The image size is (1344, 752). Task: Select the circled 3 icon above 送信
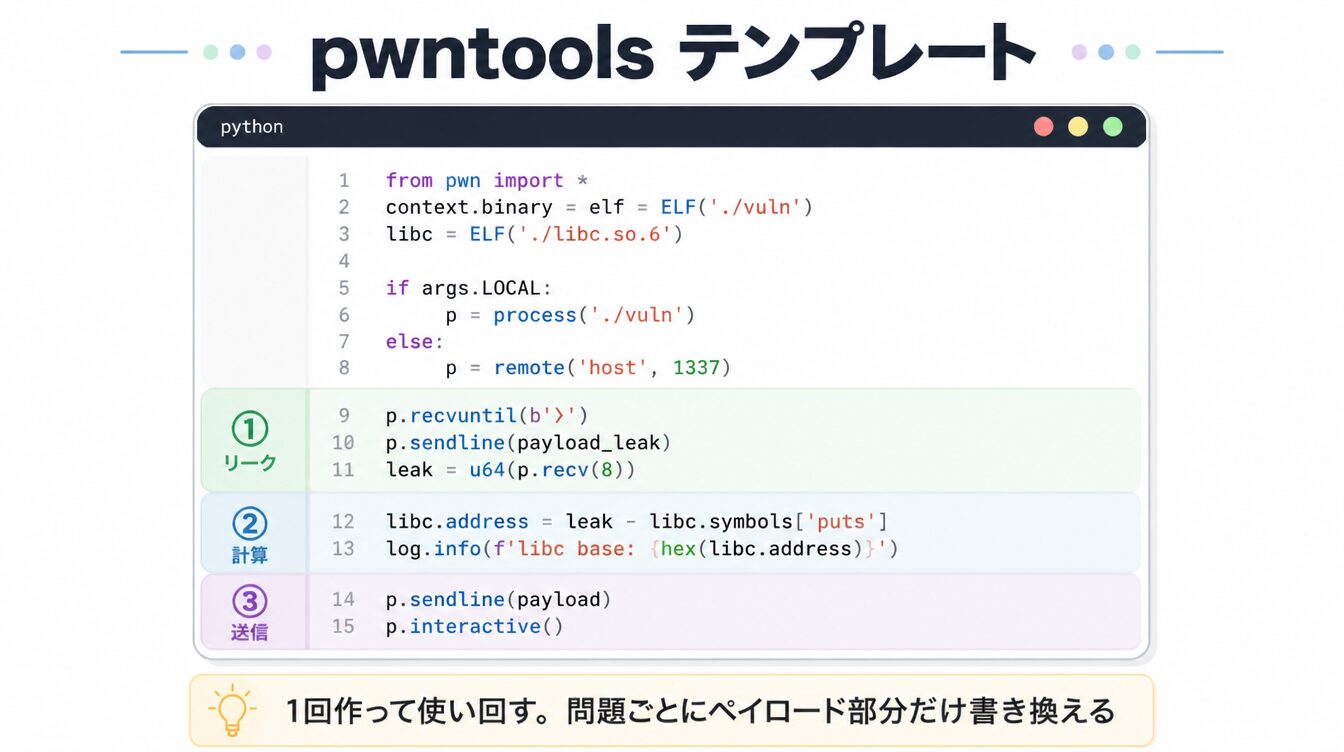[x=250, y=601]
